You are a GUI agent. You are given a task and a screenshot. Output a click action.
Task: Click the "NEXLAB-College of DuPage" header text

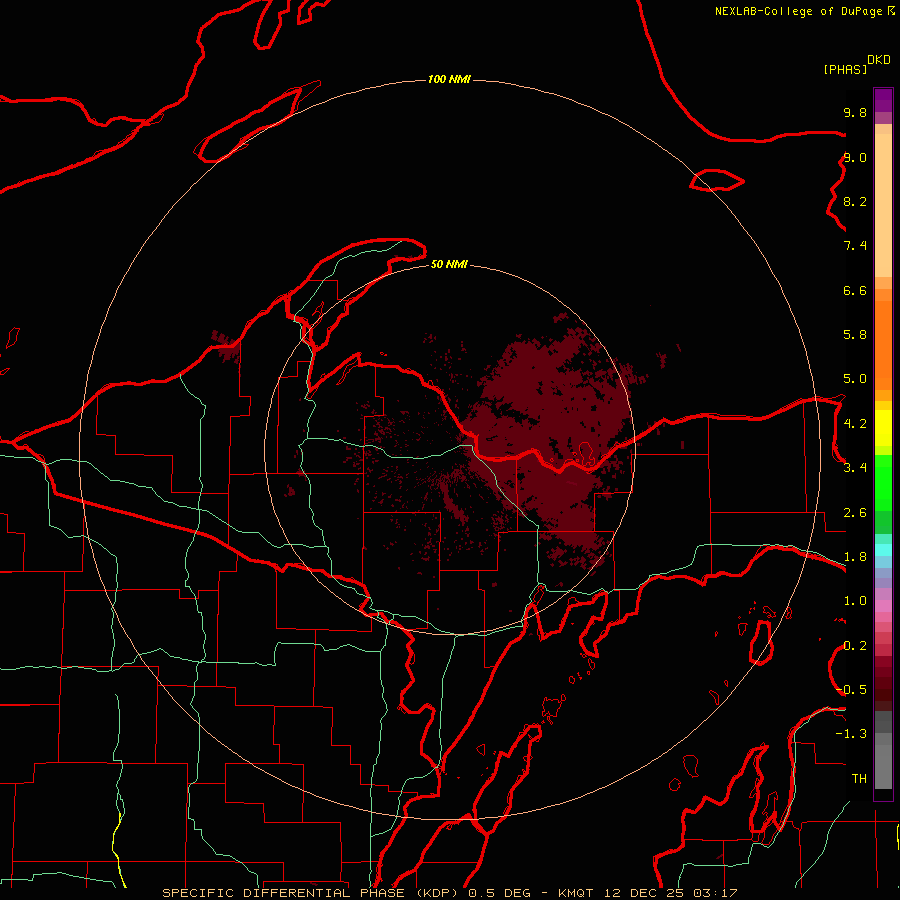(x=798, y=11)
